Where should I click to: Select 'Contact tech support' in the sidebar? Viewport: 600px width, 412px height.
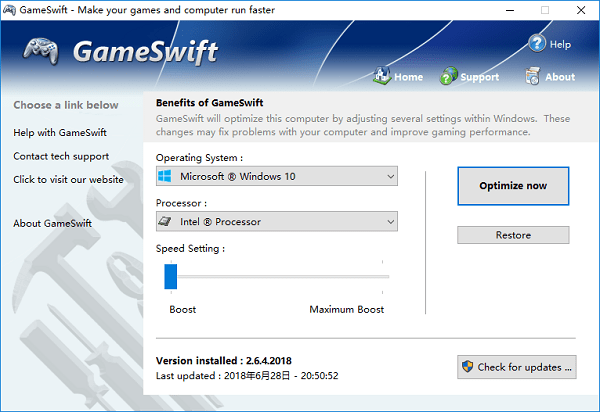click(61, 156)
